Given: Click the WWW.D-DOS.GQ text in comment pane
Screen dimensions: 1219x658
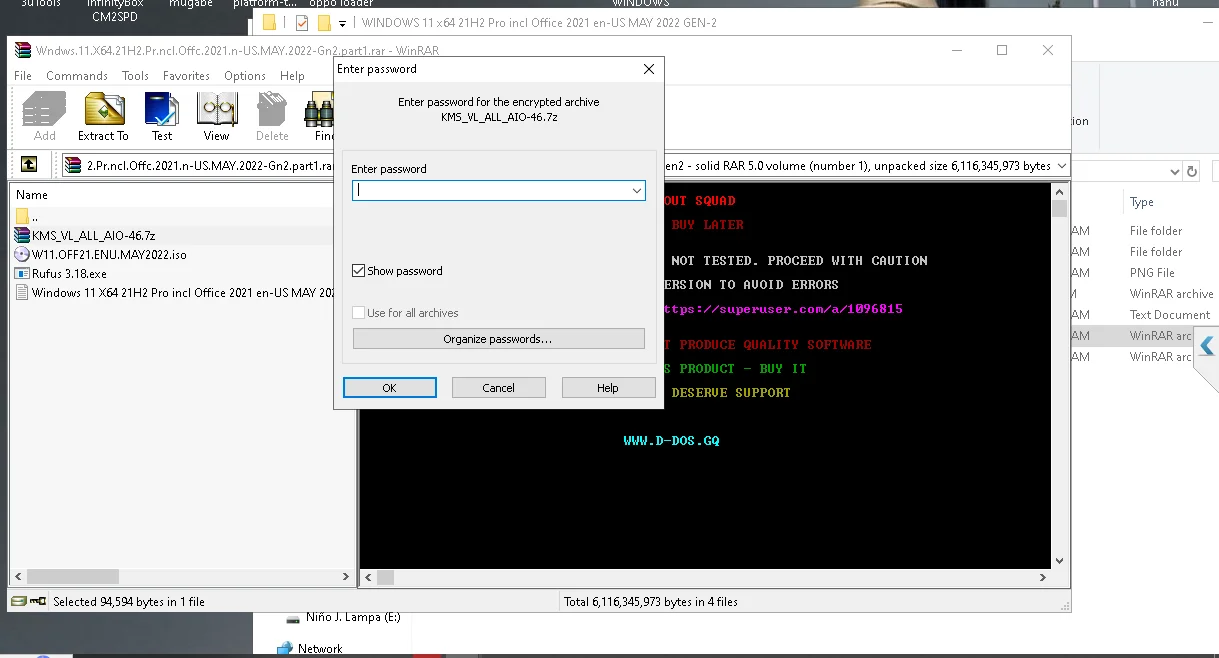Looking at the screenshot, I should coord(671,441).
